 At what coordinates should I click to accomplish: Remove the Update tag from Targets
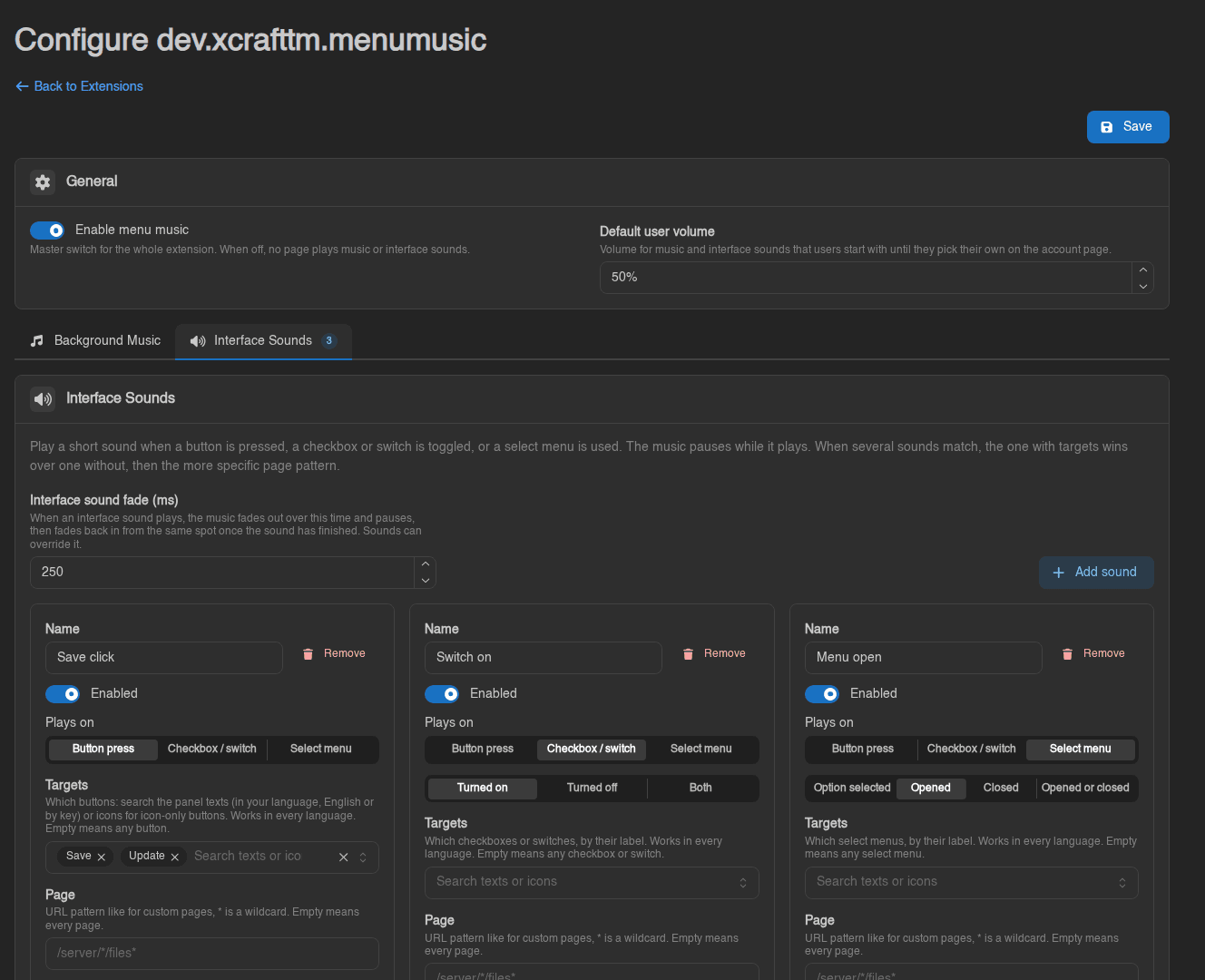click(x=175, y=857)
